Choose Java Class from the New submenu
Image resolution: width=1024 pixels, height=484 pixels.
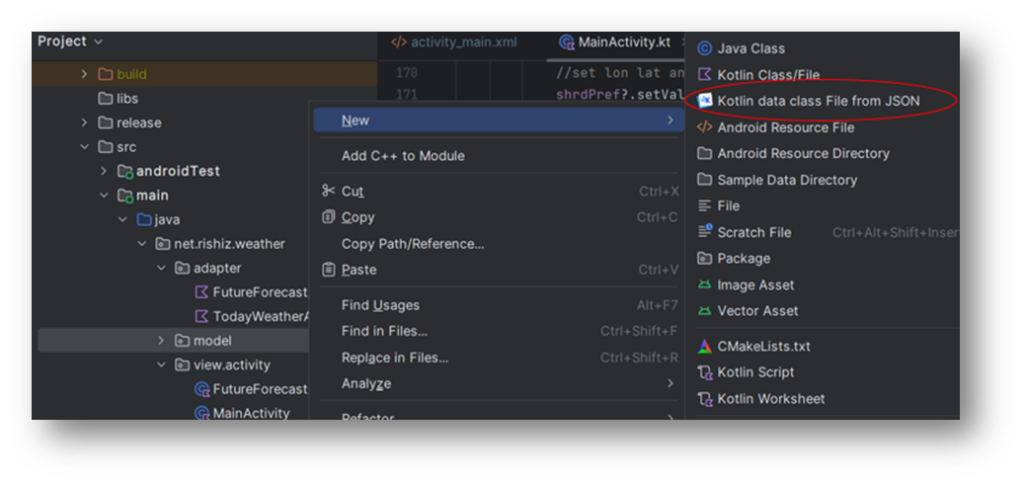[750, 48]
